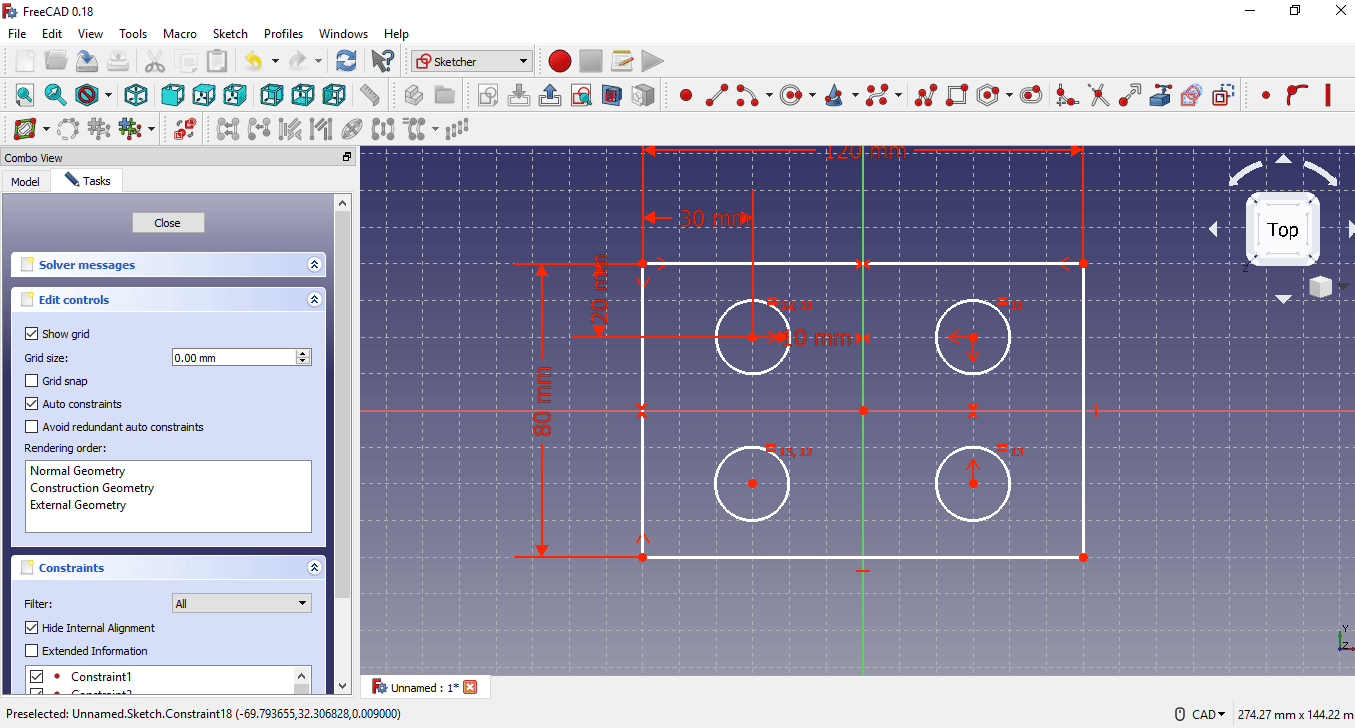Uncheck the Constraint1 checkbox

37,677
